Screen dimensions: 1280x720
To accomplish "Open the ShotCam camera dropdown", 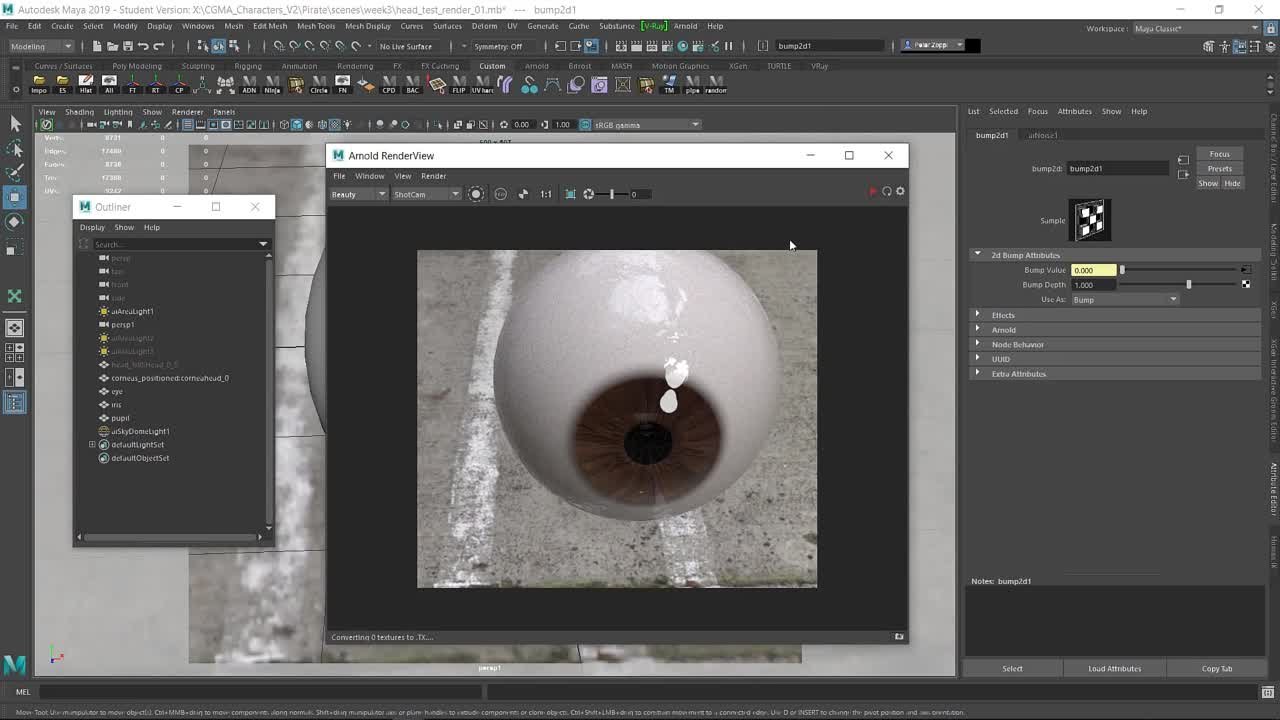I will pyautogui.click(x=426, y=194).
